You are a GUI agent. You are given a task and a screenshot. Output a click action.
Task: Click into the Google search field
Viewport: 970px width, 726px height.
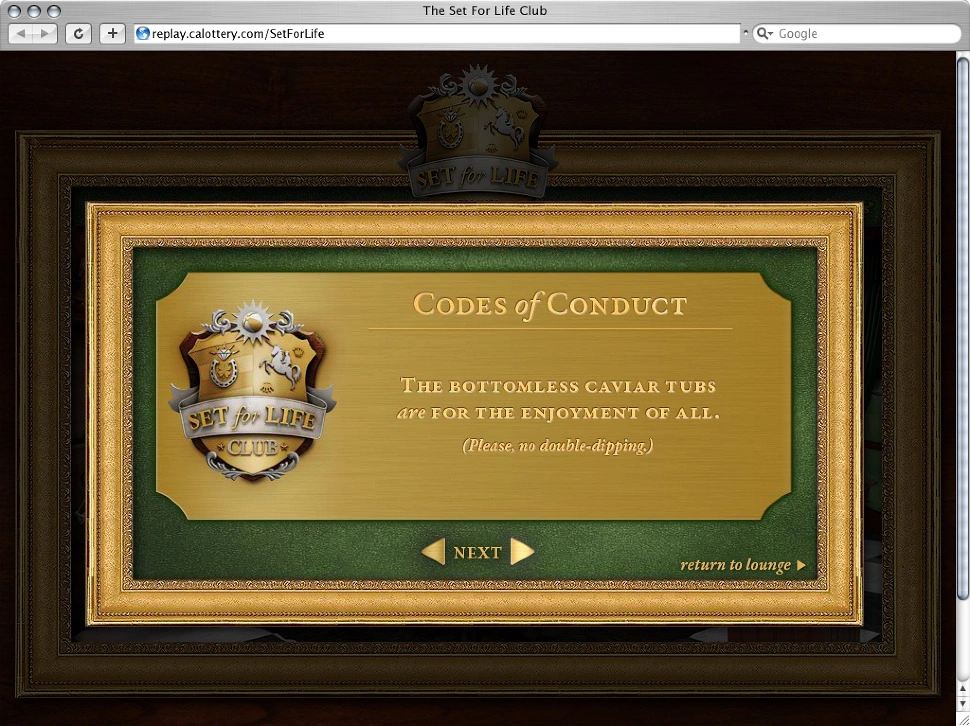(x=857, y=33)
